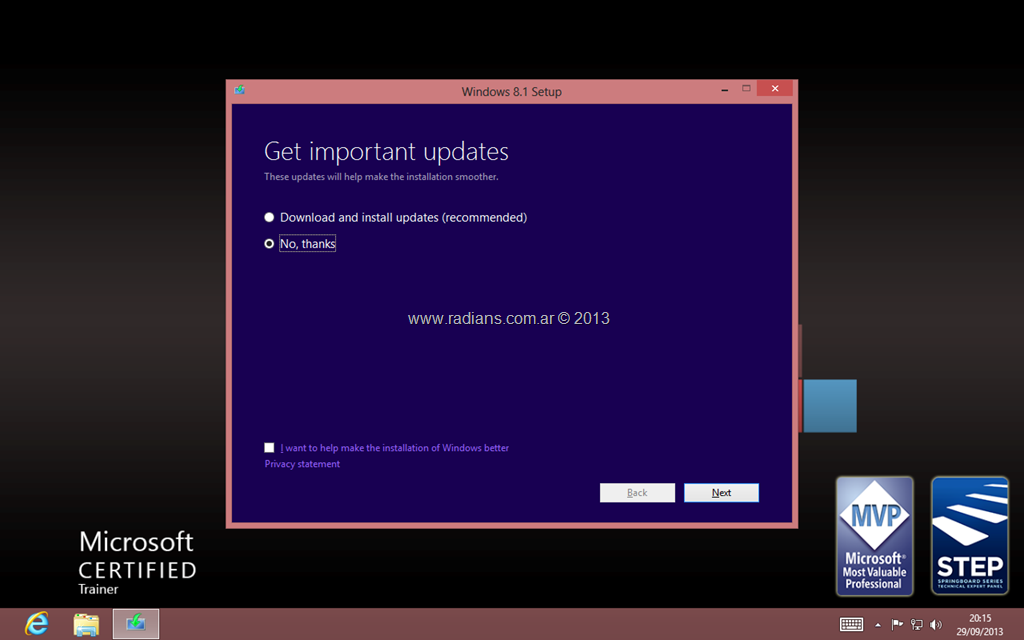This screenshot has width=1024, height=640.
Task: Open the volume speaker icon
Action: (x=936, y=625)
